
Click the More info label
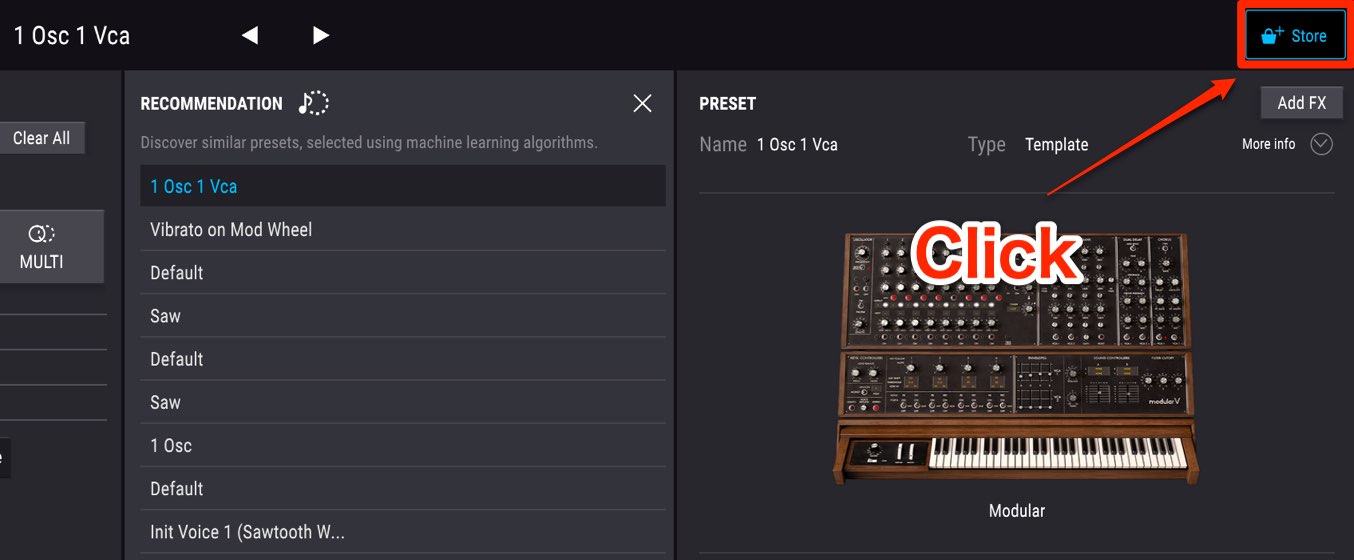tap(1268, 144)
